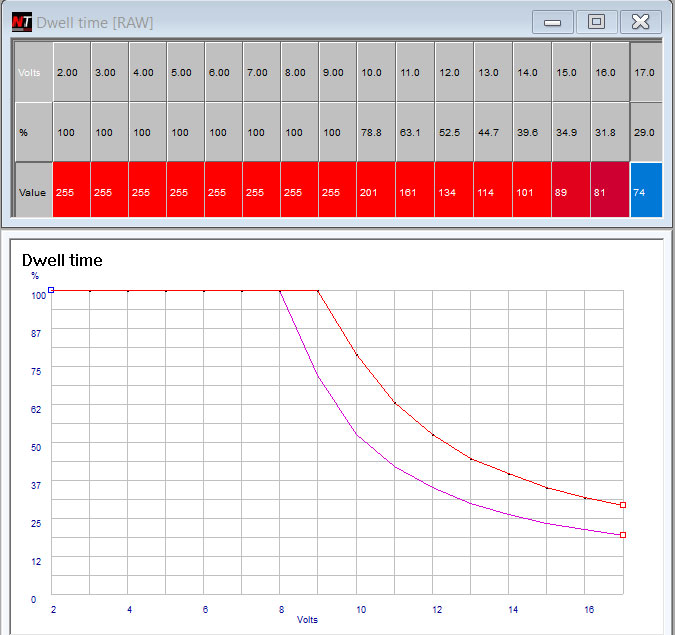Select the 29.0 percent cell
Viewport: 675px width, 635px height.
(x=646, y=132)
